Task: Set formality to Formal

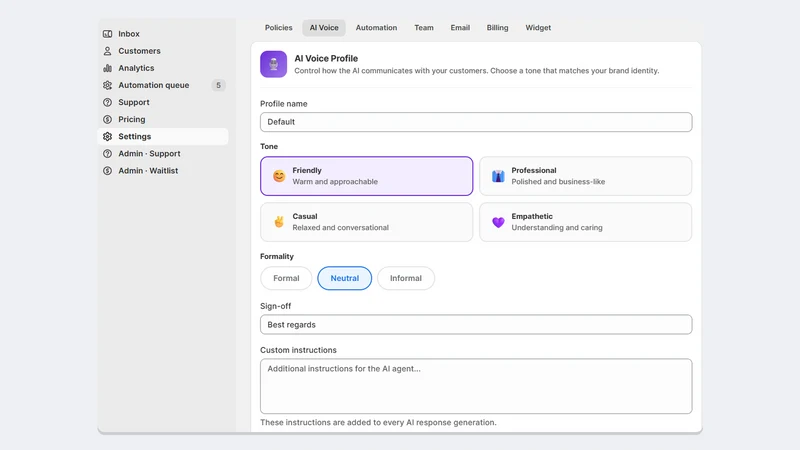Action: coord(286,278)
